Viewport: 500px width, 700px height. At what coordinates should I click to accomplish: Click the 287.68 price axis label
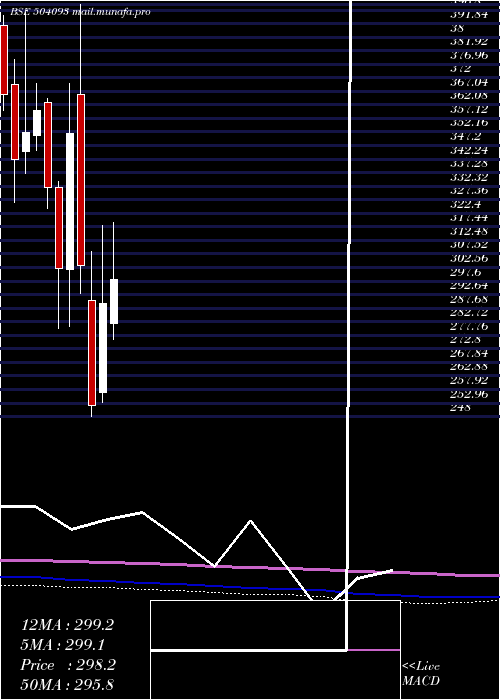tap(469, 299)
